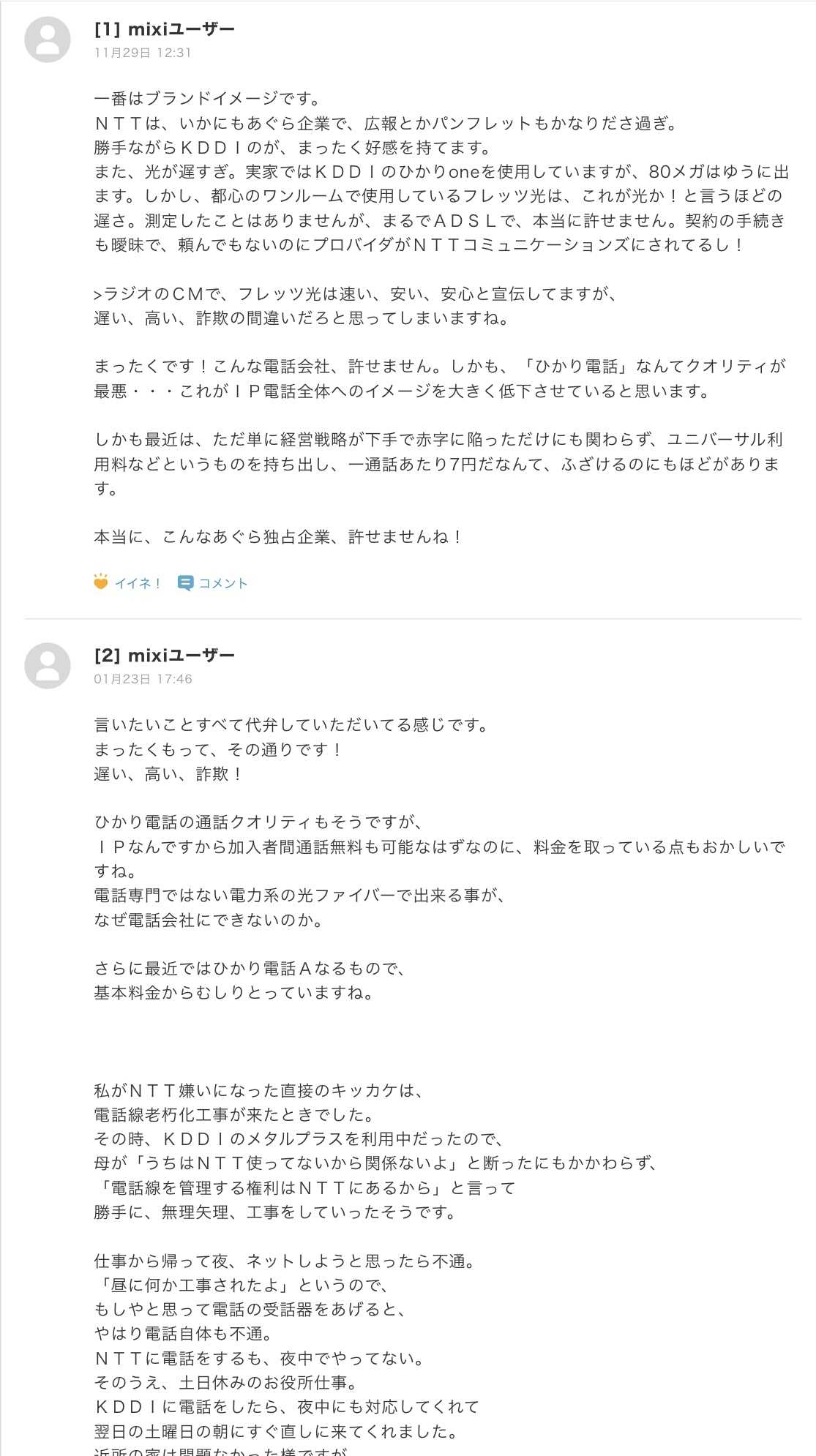
Task: Click the avatar of comment [1]
Action: pos(48,40)
